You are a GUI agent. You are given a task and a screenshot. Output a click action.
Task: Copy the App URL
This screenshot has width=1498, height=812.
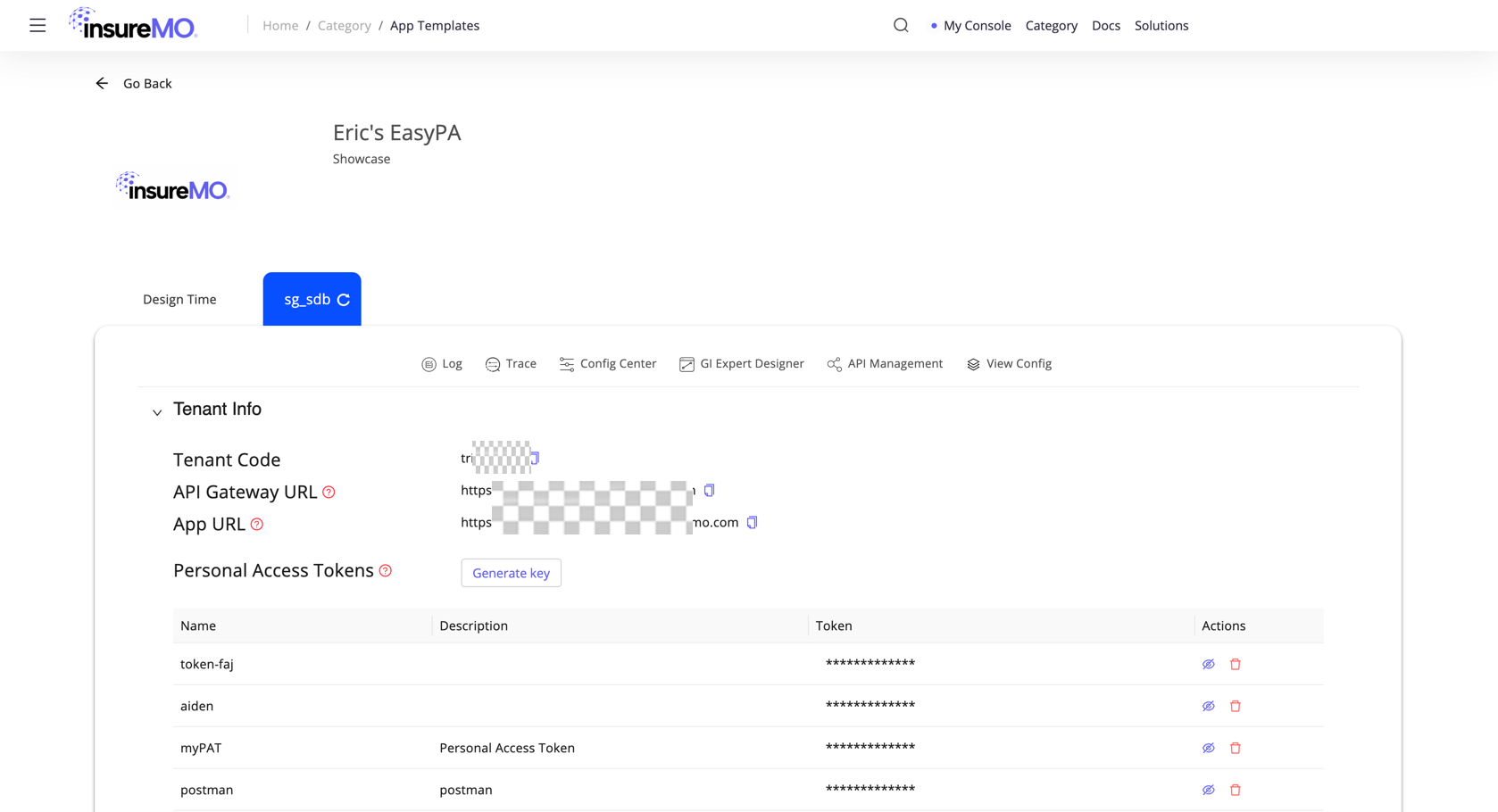pyautogui.click(x=752, y=522)
